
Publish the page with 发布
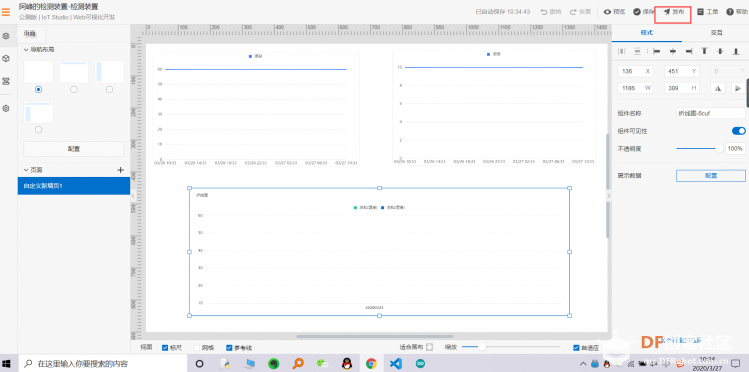coord(674,12)
